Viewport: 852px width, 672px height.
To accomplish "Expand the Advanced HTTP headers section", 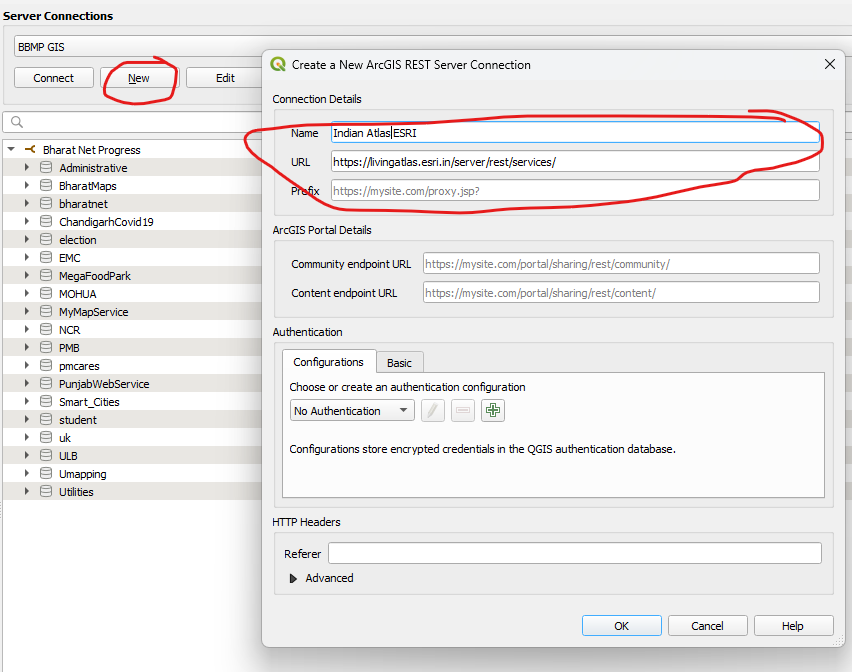I will (294, 578).
